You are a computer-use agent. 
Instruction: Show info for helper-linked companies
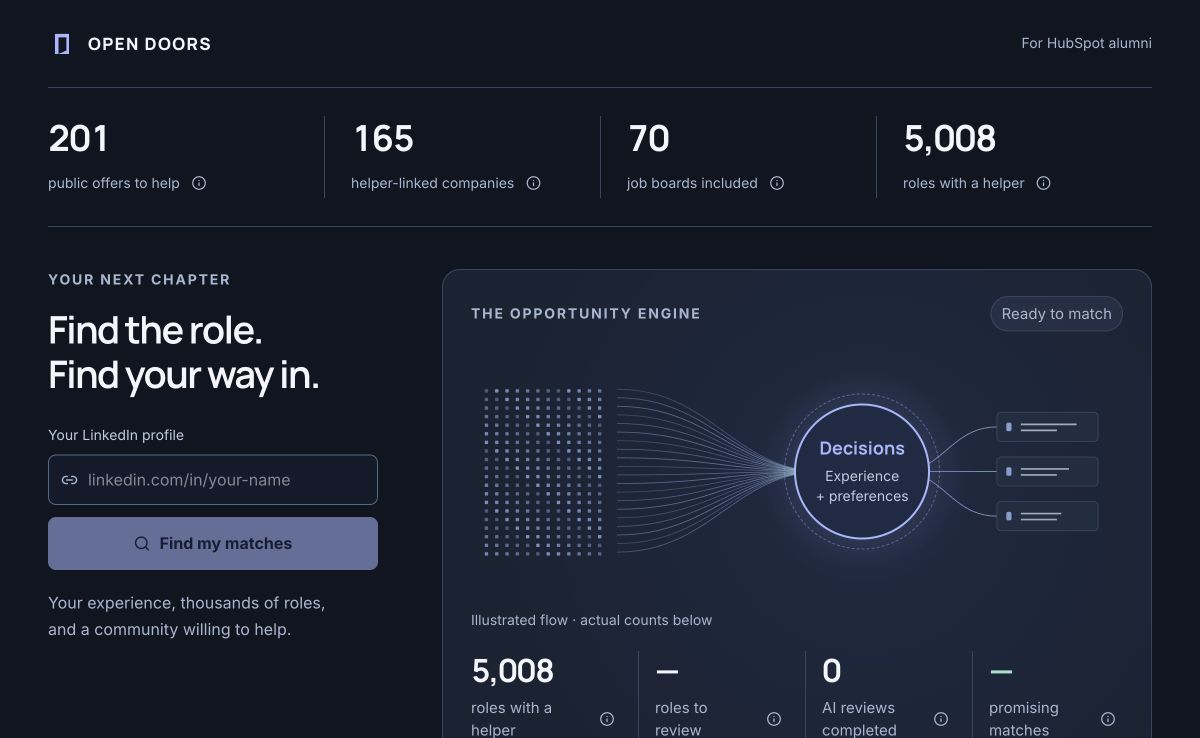534,183
